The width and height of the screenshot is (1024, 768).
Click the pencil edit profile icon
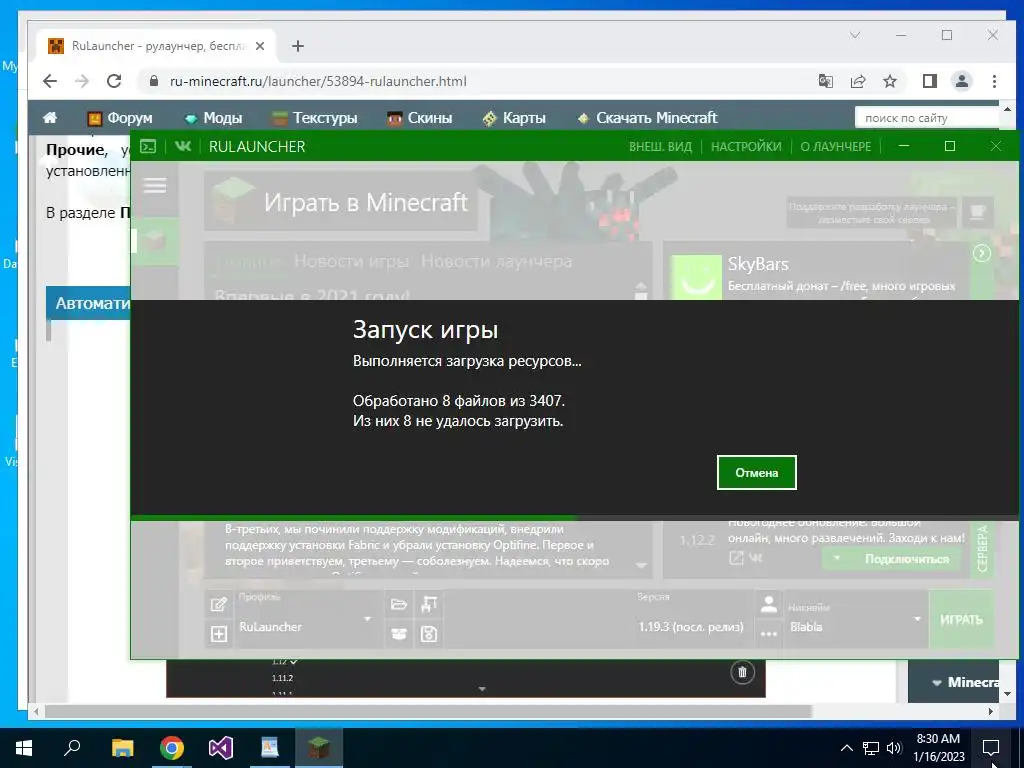(x=219, y=605)
